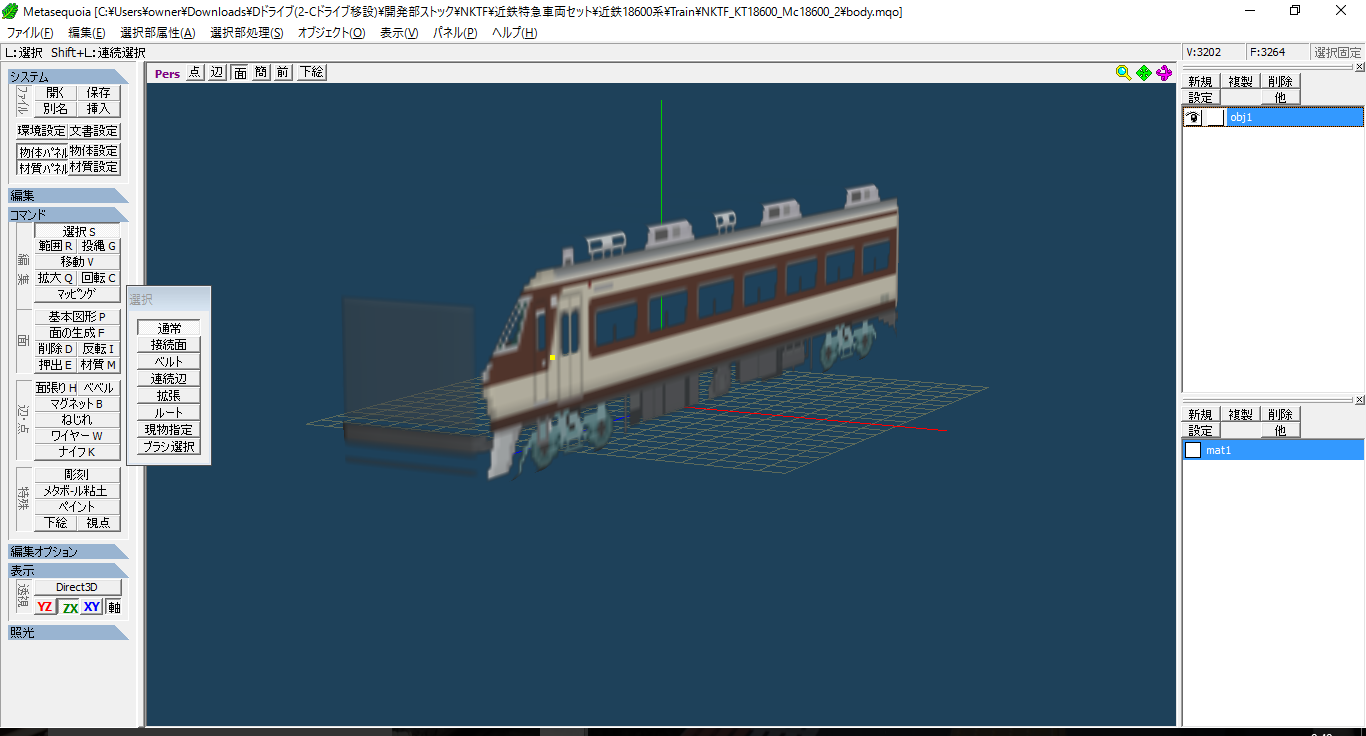Click the magenta rotate view icon
The height and width of the screenshot is (736, 1366).
(x=1164, y=72)
